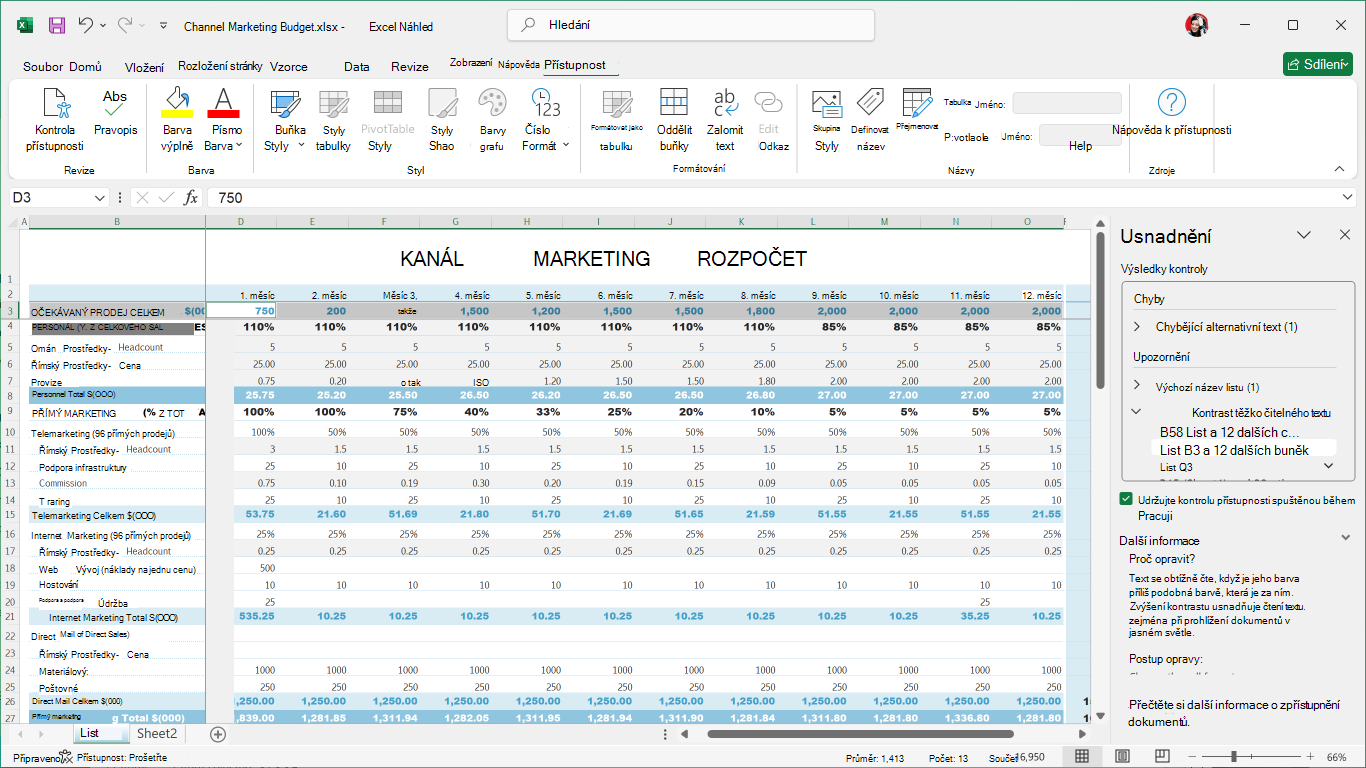
Task: Open Barvy grafu chart colors
Action: [x=492, y=120]
